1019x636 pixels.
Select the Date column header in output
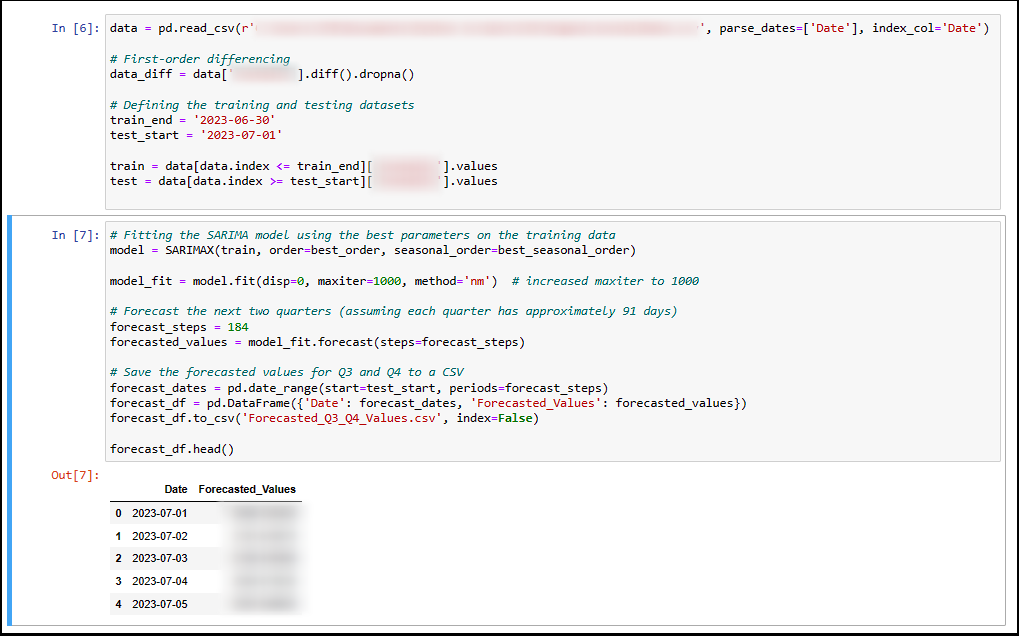click(176, 490)
